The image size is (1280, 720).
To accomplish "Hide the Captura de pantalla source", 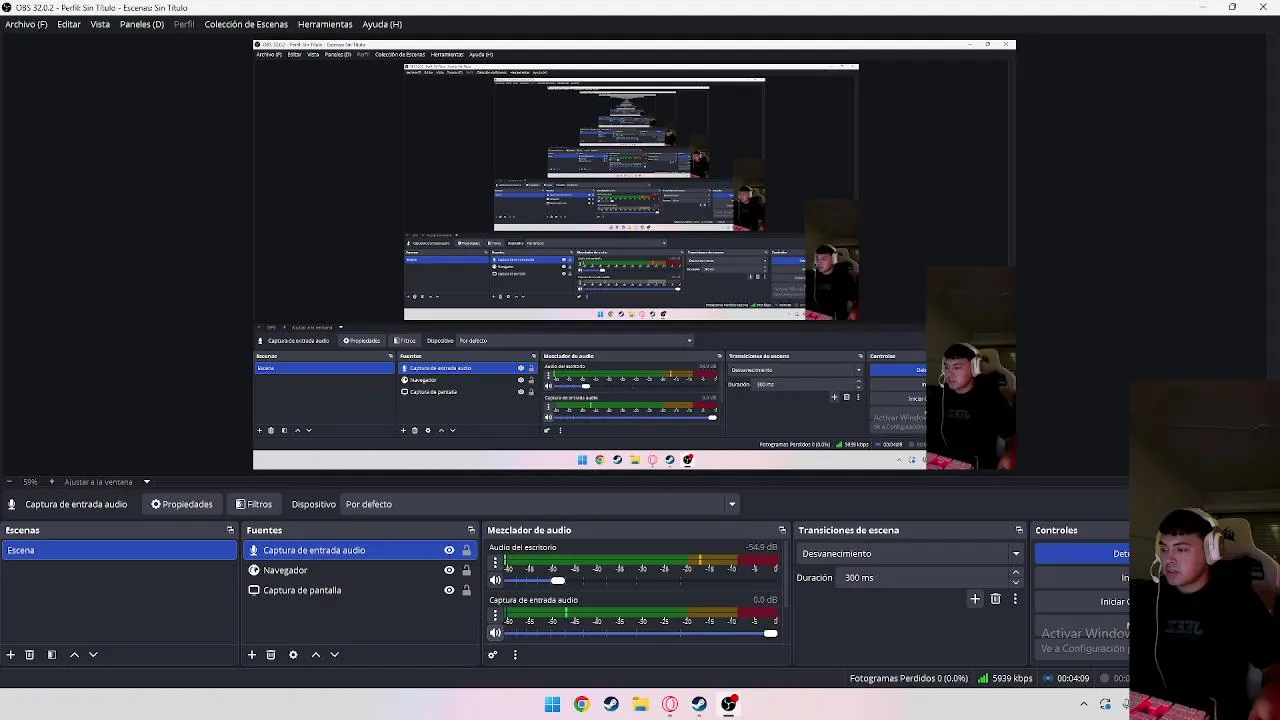I will coord(449,590).
